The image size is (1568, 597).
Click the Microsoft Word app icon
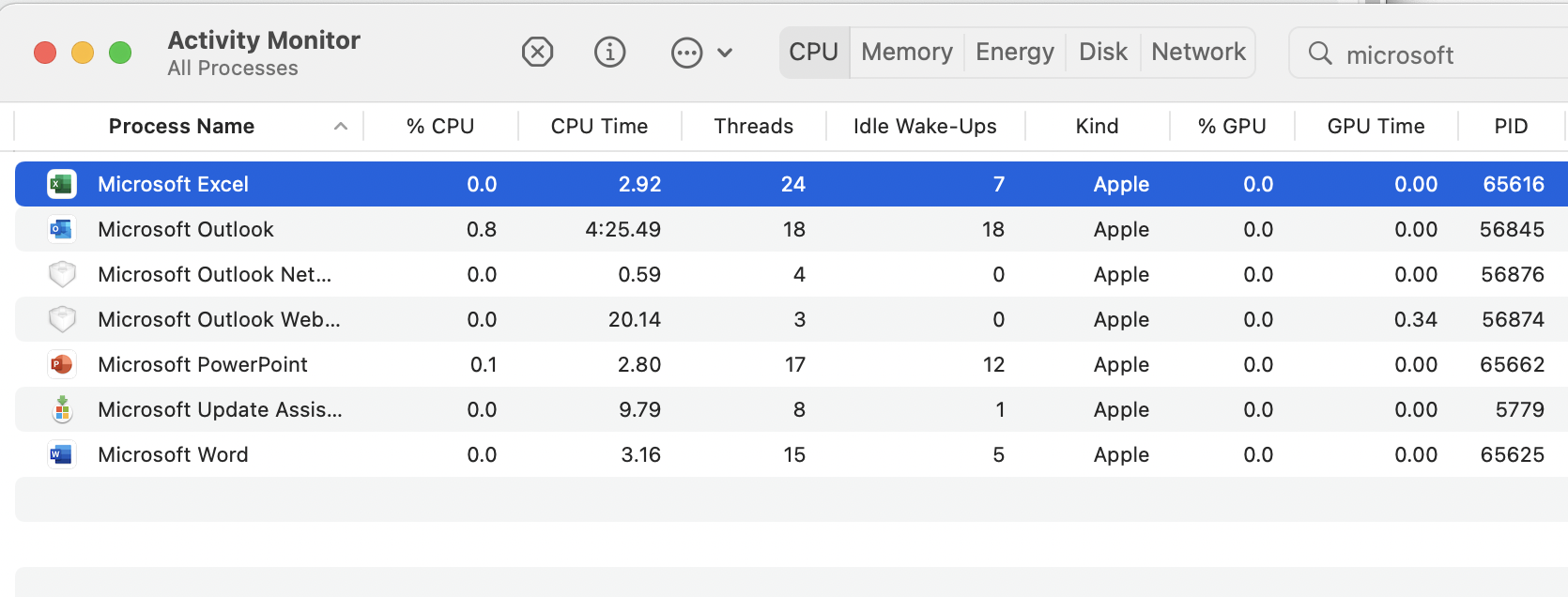point(61,454)
